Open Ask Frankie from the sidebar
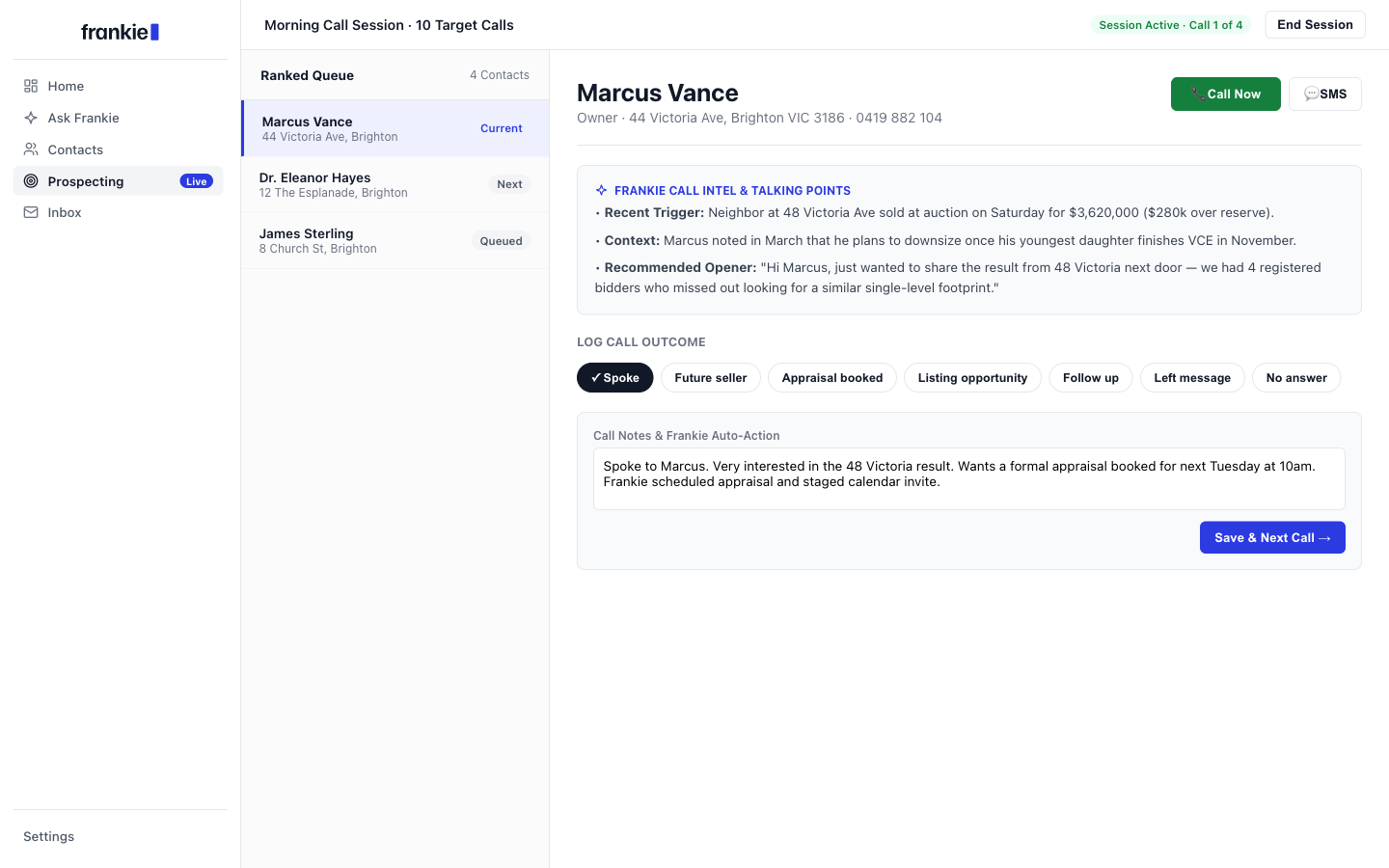This screenshot has width=1389, height=868. click(x=118, y=118)
